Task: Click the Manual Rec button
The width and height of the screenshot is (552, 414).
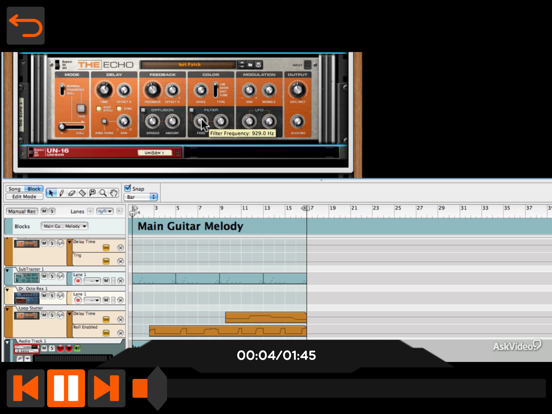Action: [22, 211]
